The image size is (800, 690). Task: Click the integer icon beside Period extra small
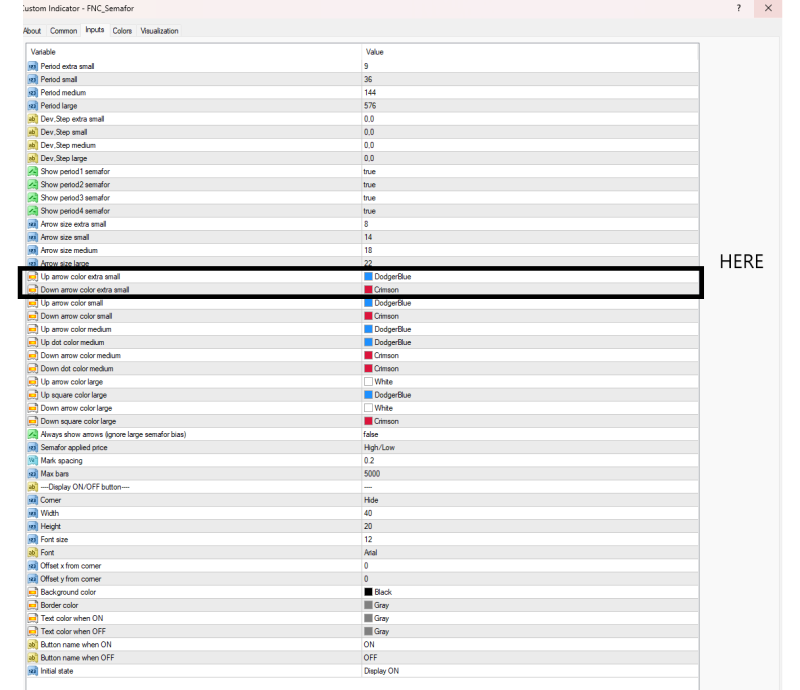[33, 66]
